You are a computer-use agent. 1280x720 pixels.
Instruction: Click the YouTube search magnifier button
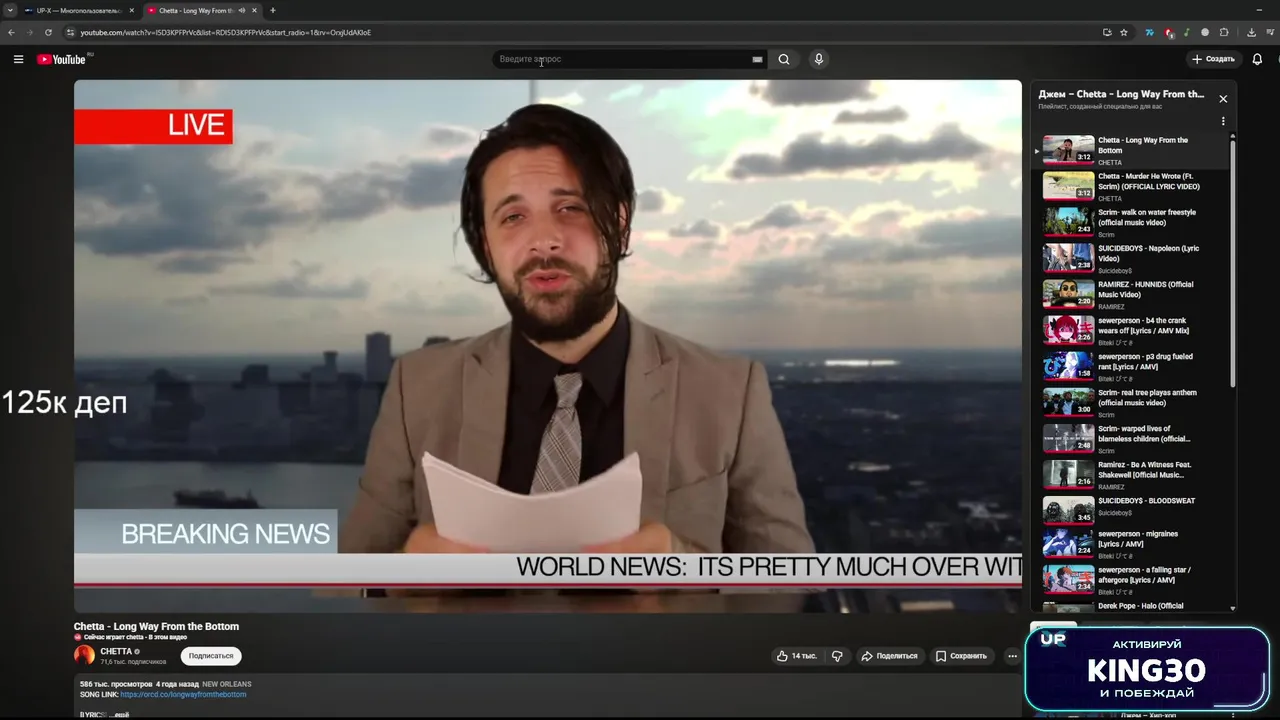coord(784,59)
